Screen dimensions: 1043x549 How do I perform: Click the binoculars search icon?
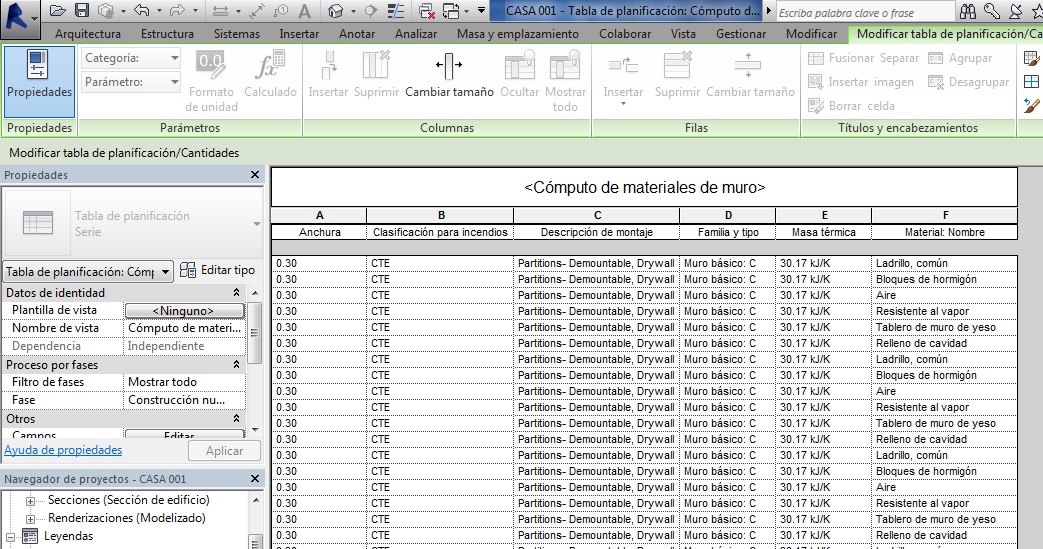968,12
